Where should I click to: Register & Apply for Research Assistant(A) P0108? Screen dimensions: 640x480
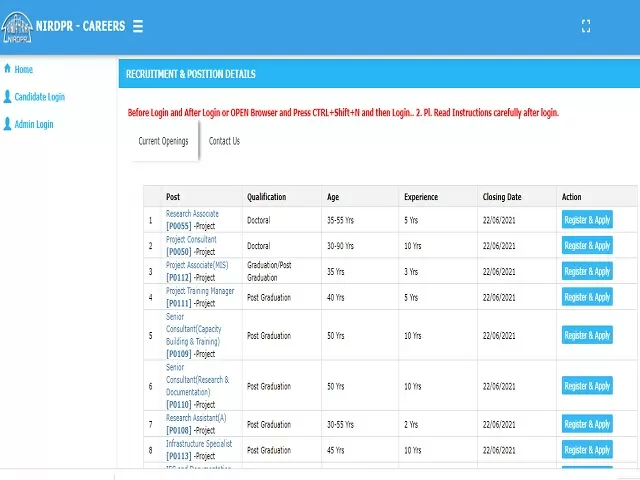[587, 424]
